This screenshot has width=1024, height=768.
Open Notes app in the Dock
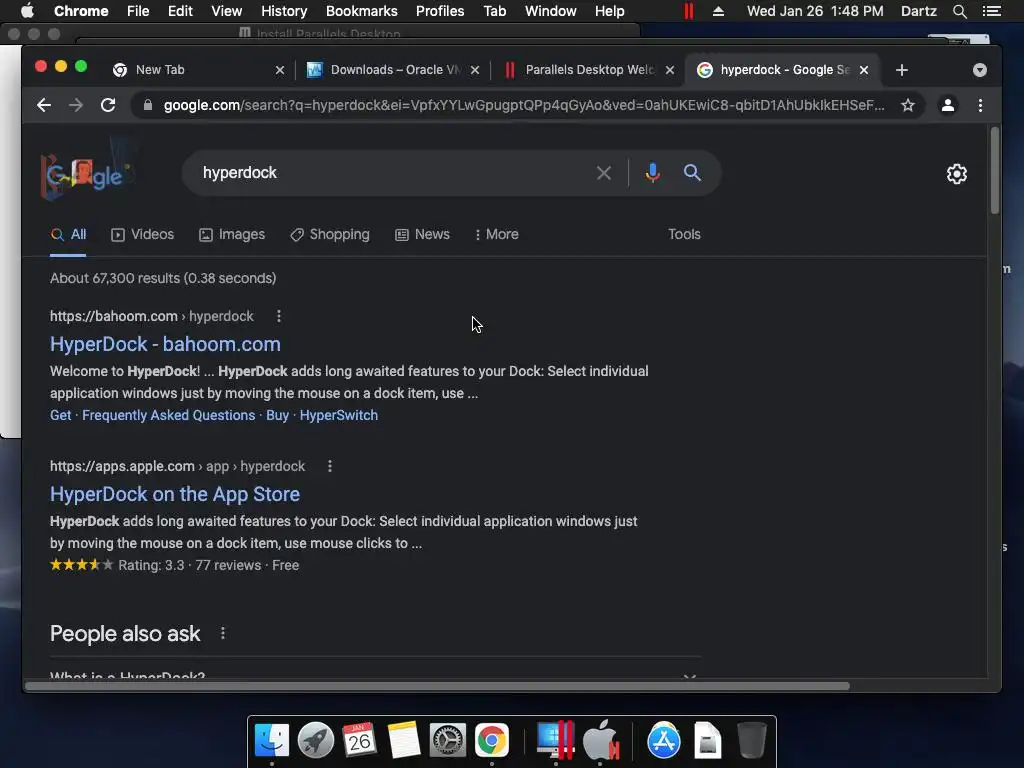pyautogui.click(x=404, y=740)
